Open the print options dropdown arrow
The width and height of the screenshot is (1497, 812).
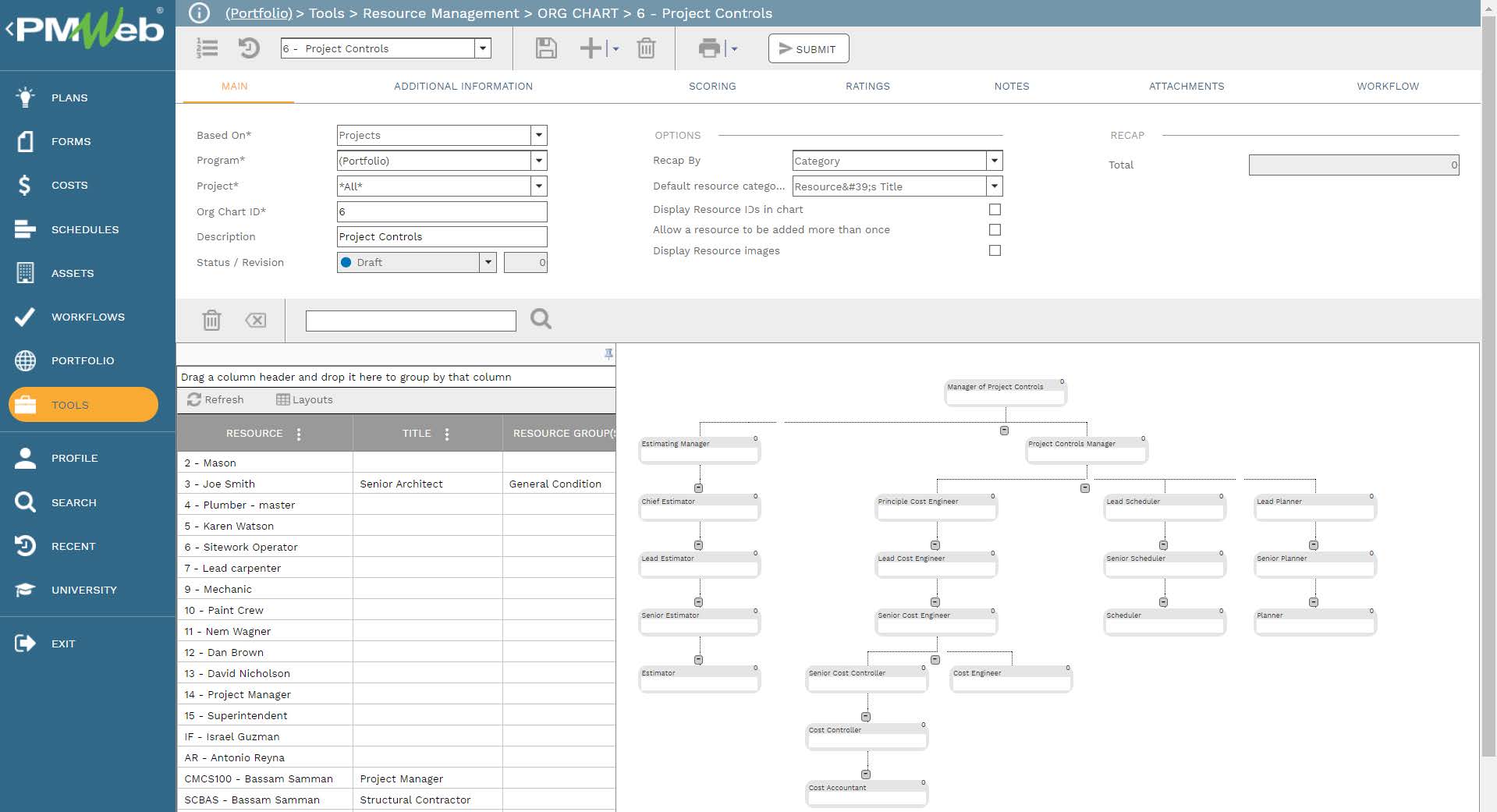click(x=734, y=49)
